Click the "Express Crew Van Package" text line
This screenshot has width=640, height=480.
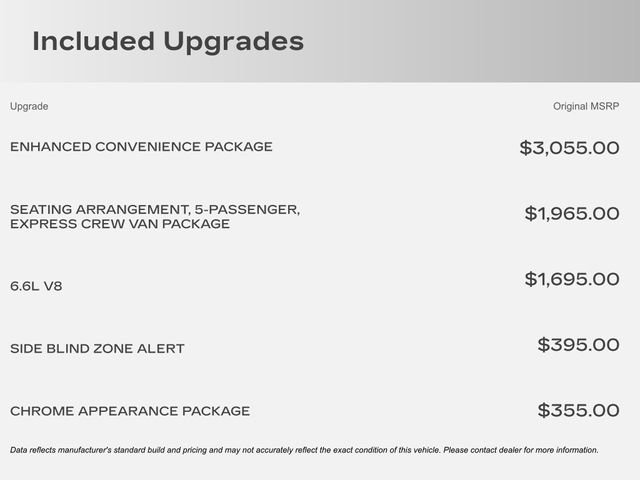pyautogui.click(x=120, y=224)
